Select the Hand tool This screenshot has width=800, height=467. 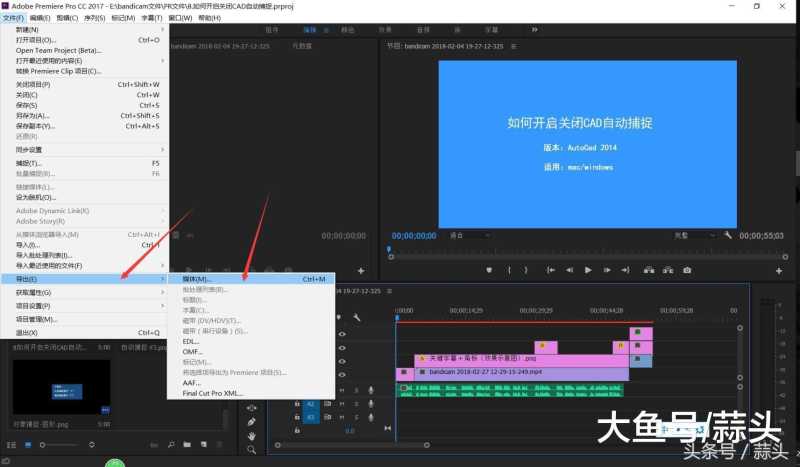[x=252, y=436]
